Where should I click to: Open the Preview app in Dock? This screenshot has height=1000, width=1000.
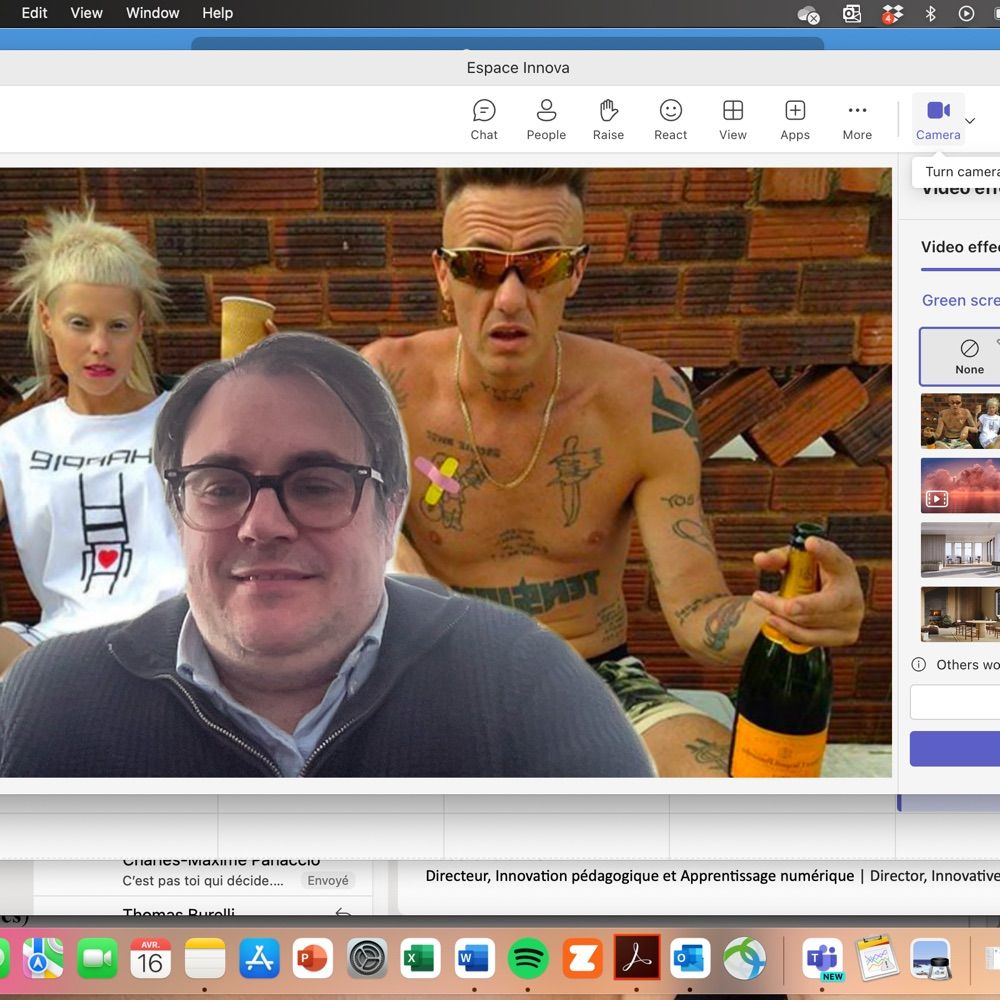(x=930, y=958)
